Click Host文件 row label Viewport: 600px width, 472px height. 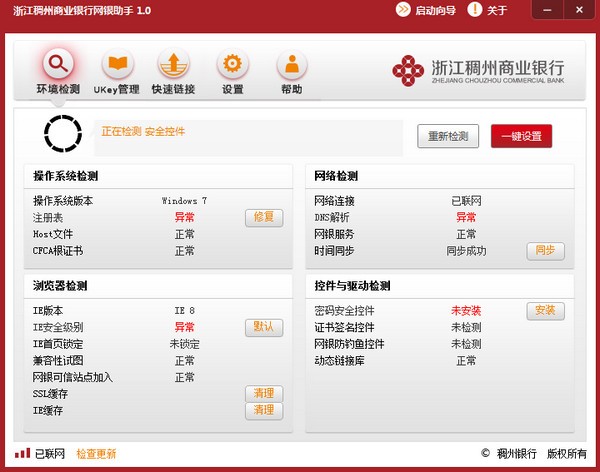coord(53,234)
